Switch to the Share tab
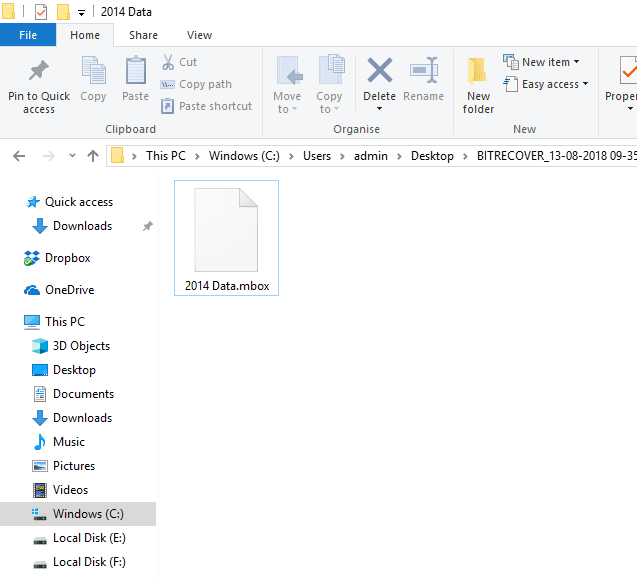Image resolution: width=637 pixels, height=579 pixels. tap(143, 35)
